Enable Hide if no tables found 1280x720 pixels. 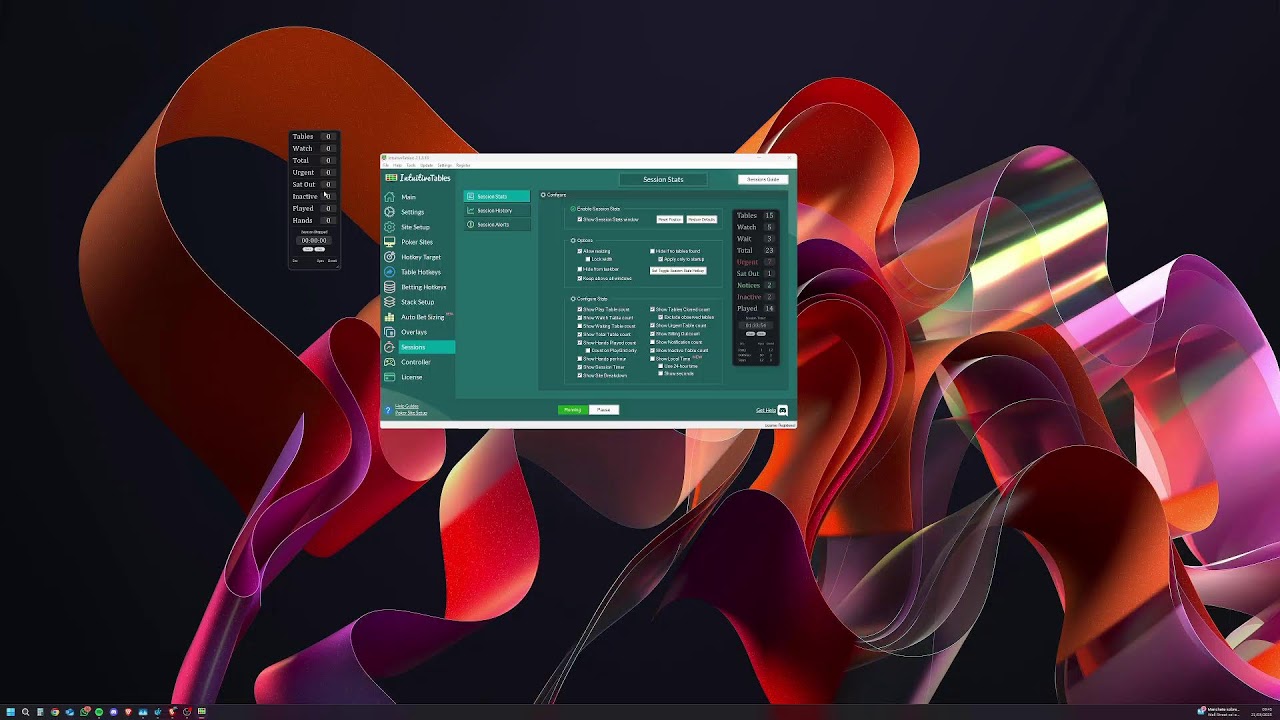[653, 251]
